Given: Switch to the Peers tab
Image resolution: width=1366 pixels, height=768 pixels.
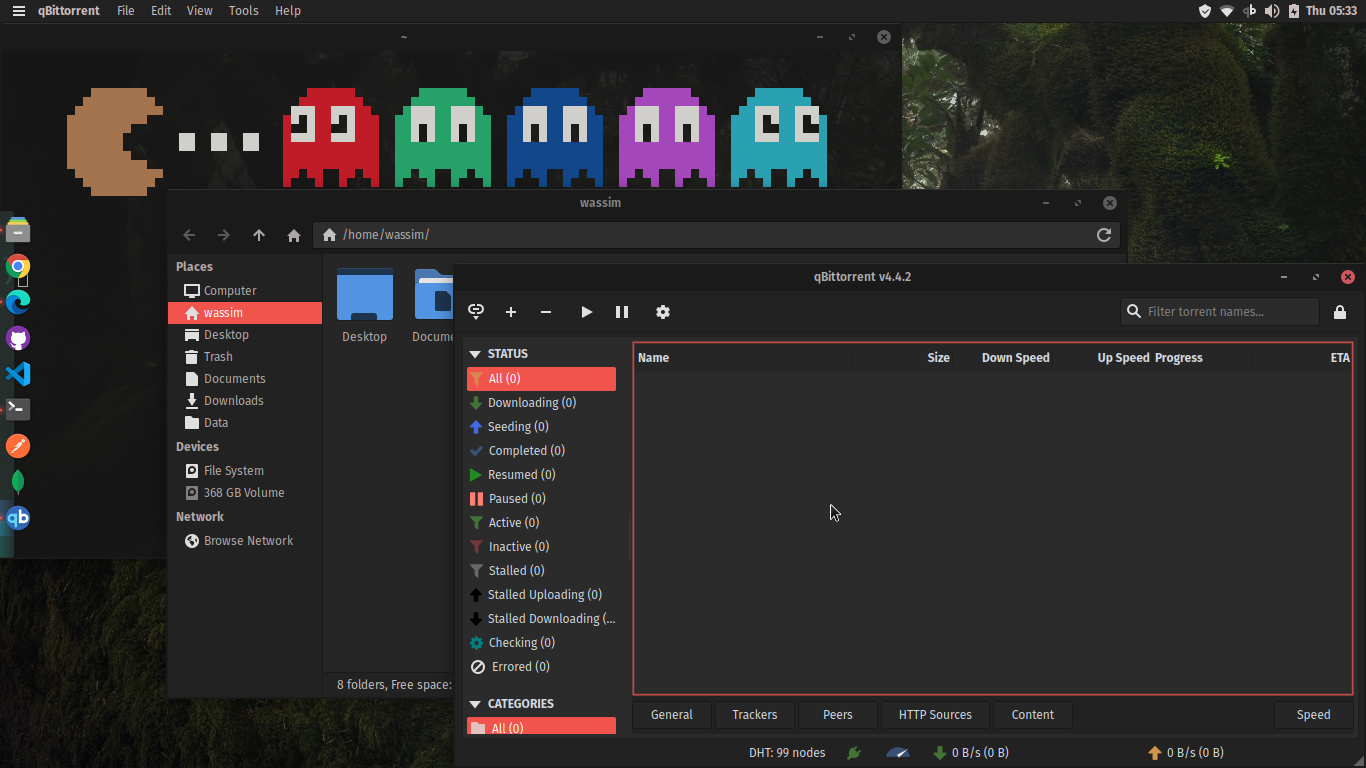Looking at the screenshot, I should [x=838, y=715].
